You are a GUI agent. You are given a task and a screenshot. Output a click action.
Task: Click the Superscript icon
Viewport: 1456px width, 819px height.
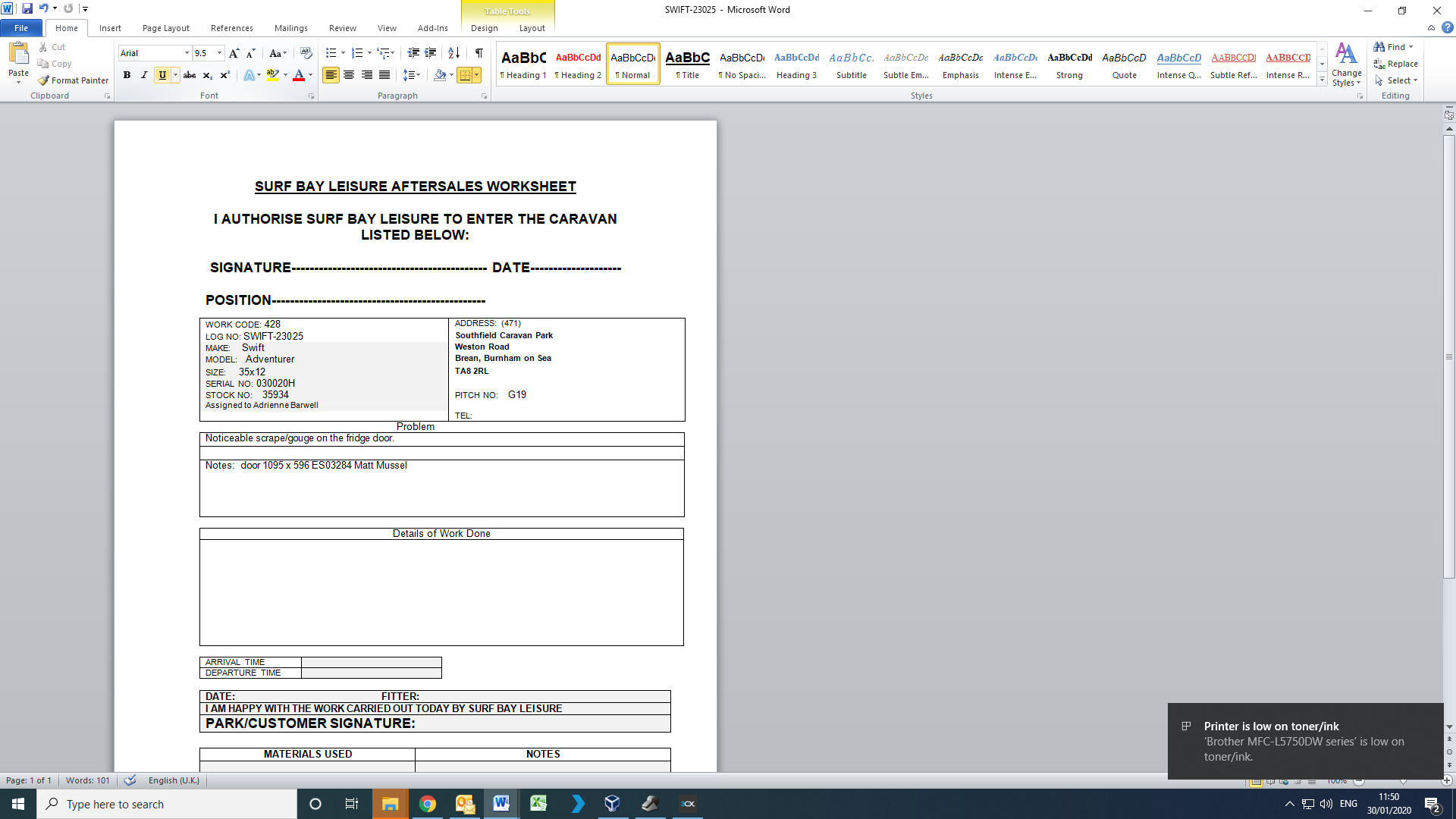pyautogui.click(x=224, y=75)
